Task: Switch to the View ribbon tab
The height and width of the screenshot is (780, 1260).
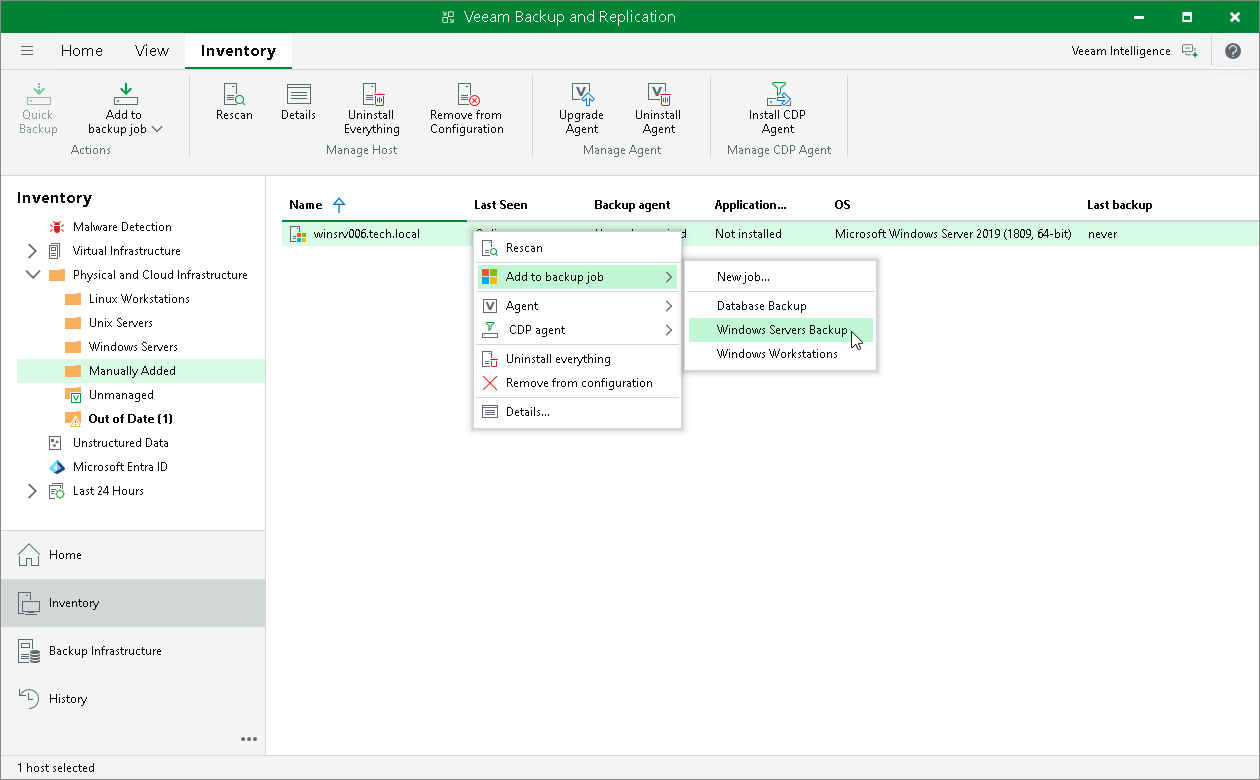Action: (x=152, y=51)
